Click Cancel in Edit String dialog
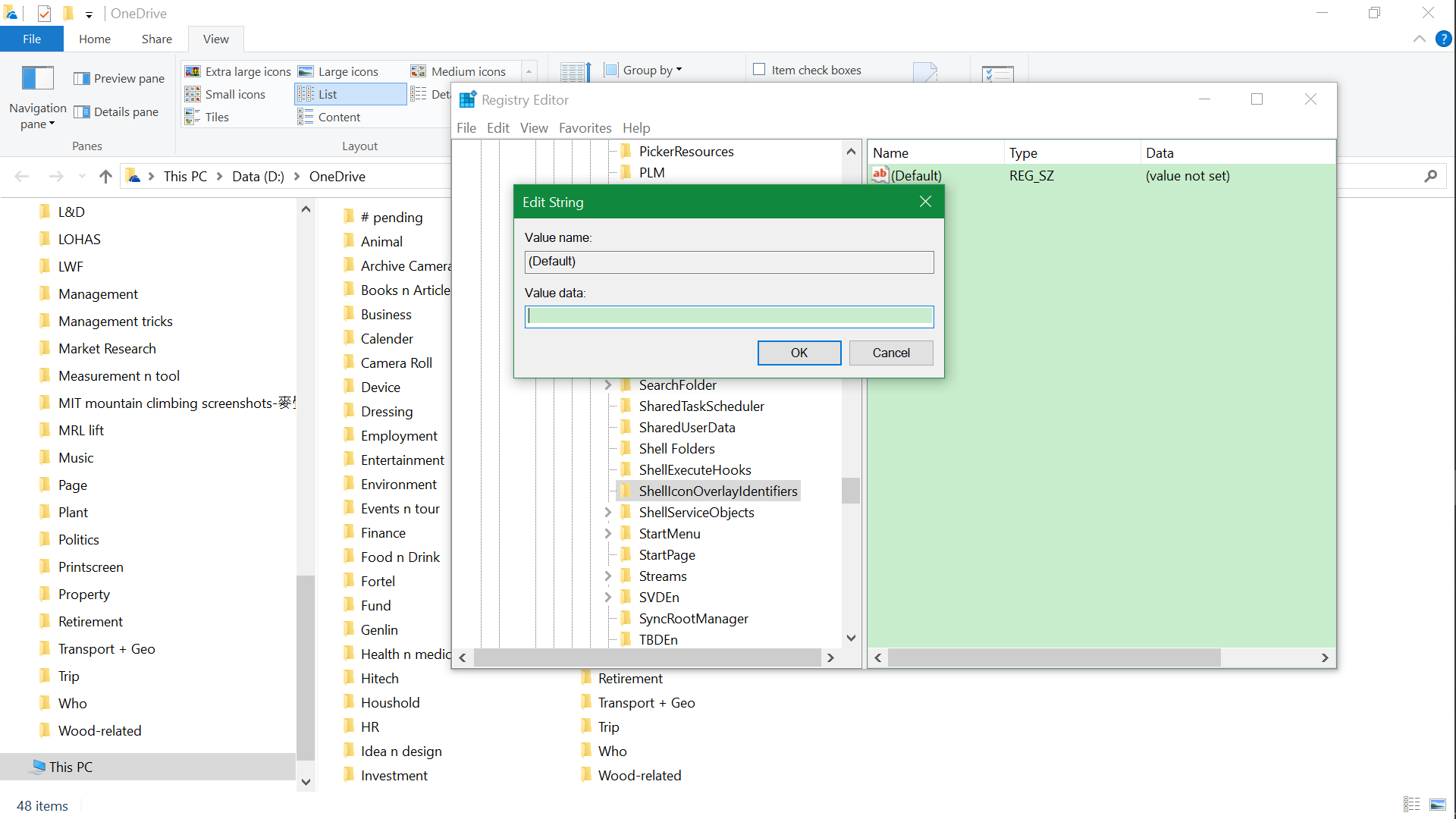This screenshot has height=819, width=1456. [891, 353]
